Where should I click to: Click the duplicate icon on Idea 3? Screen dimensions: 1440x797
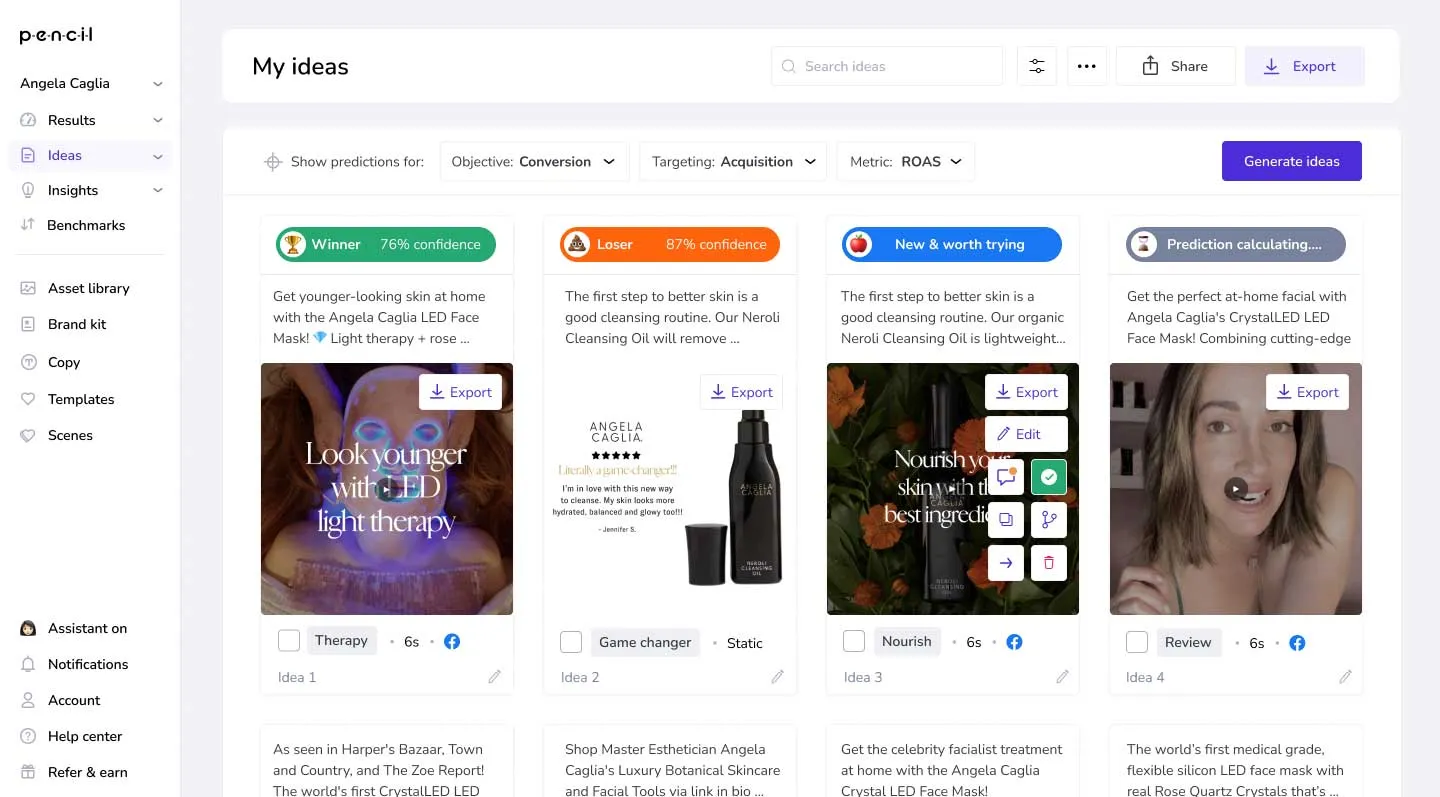tap(1006, 520)
